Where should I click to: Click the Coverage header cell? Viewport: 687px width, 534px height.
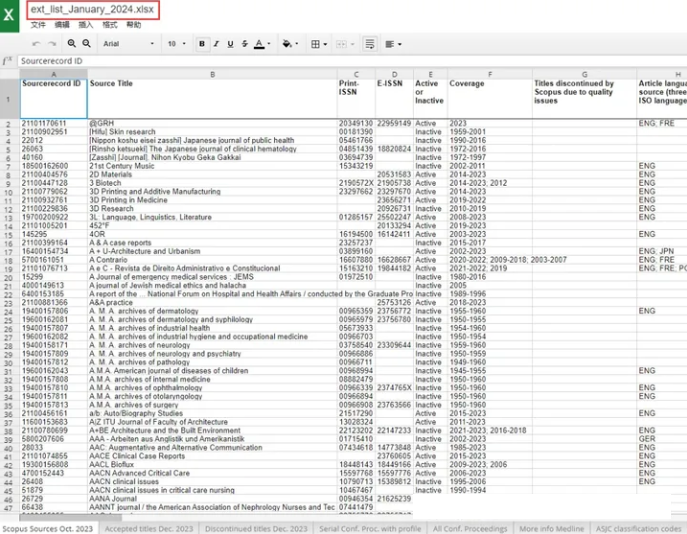click(490, 99)
